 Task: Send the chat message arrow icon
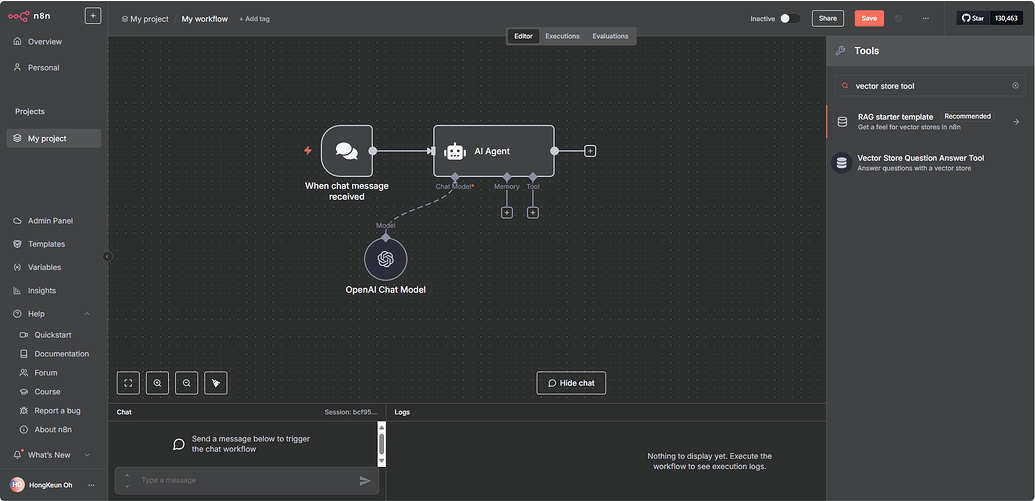(x=365, y=481)
